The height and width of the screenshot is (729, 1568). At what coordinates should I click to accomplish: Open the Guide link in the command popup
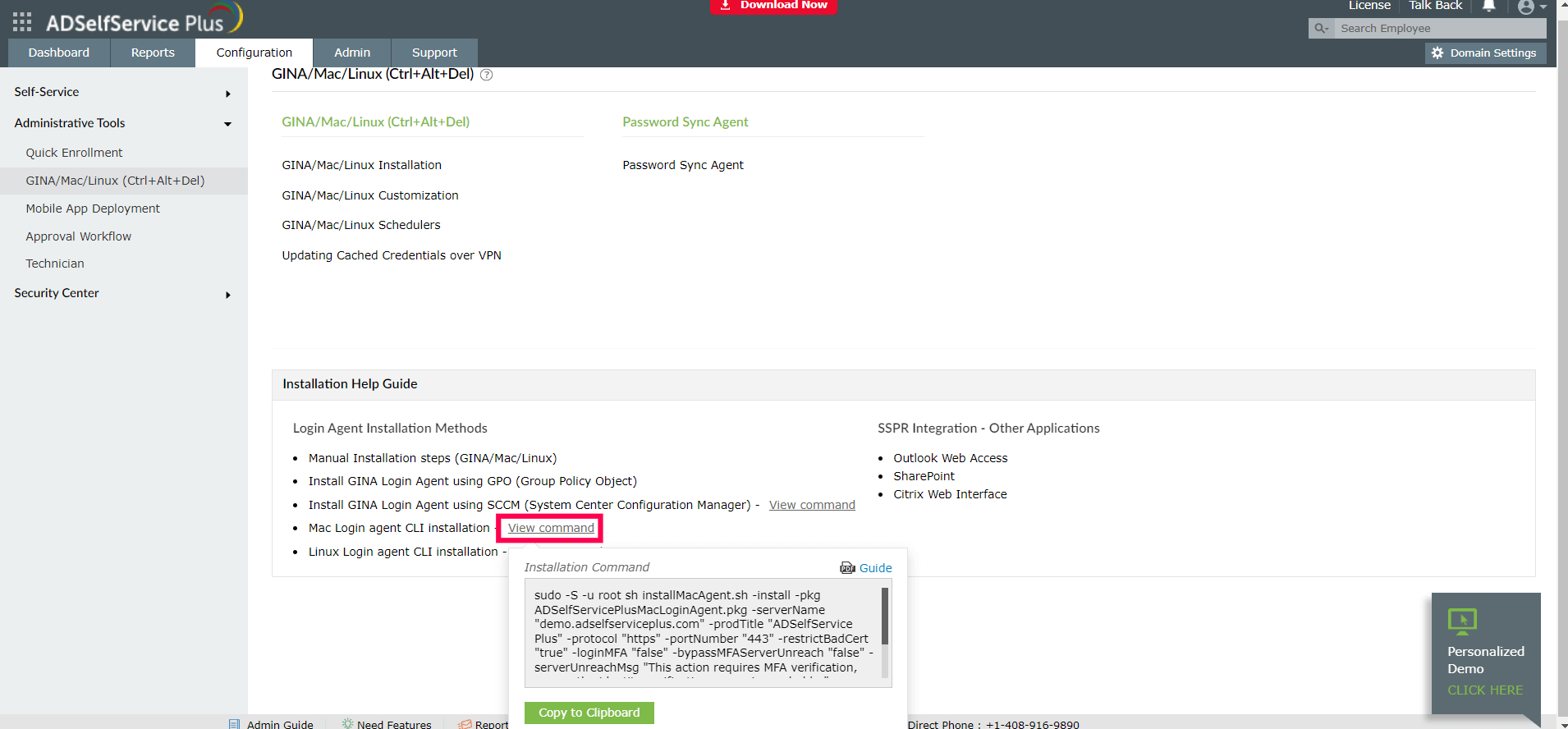pos(876,568)
